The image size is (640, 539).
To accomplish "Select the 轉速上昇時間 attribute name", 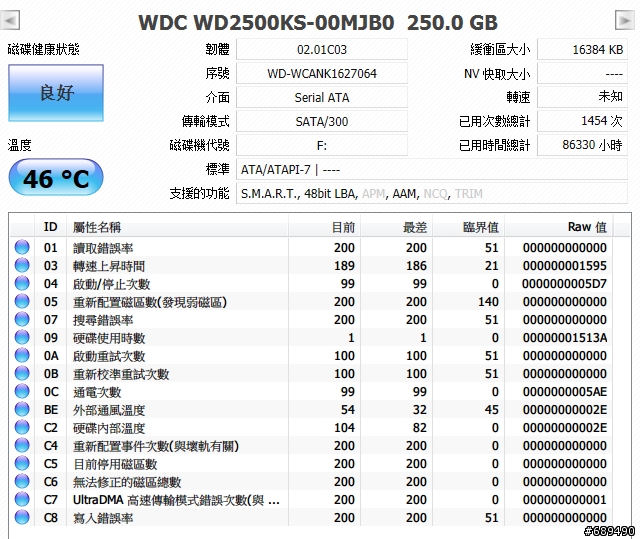I will pos(109,266).
